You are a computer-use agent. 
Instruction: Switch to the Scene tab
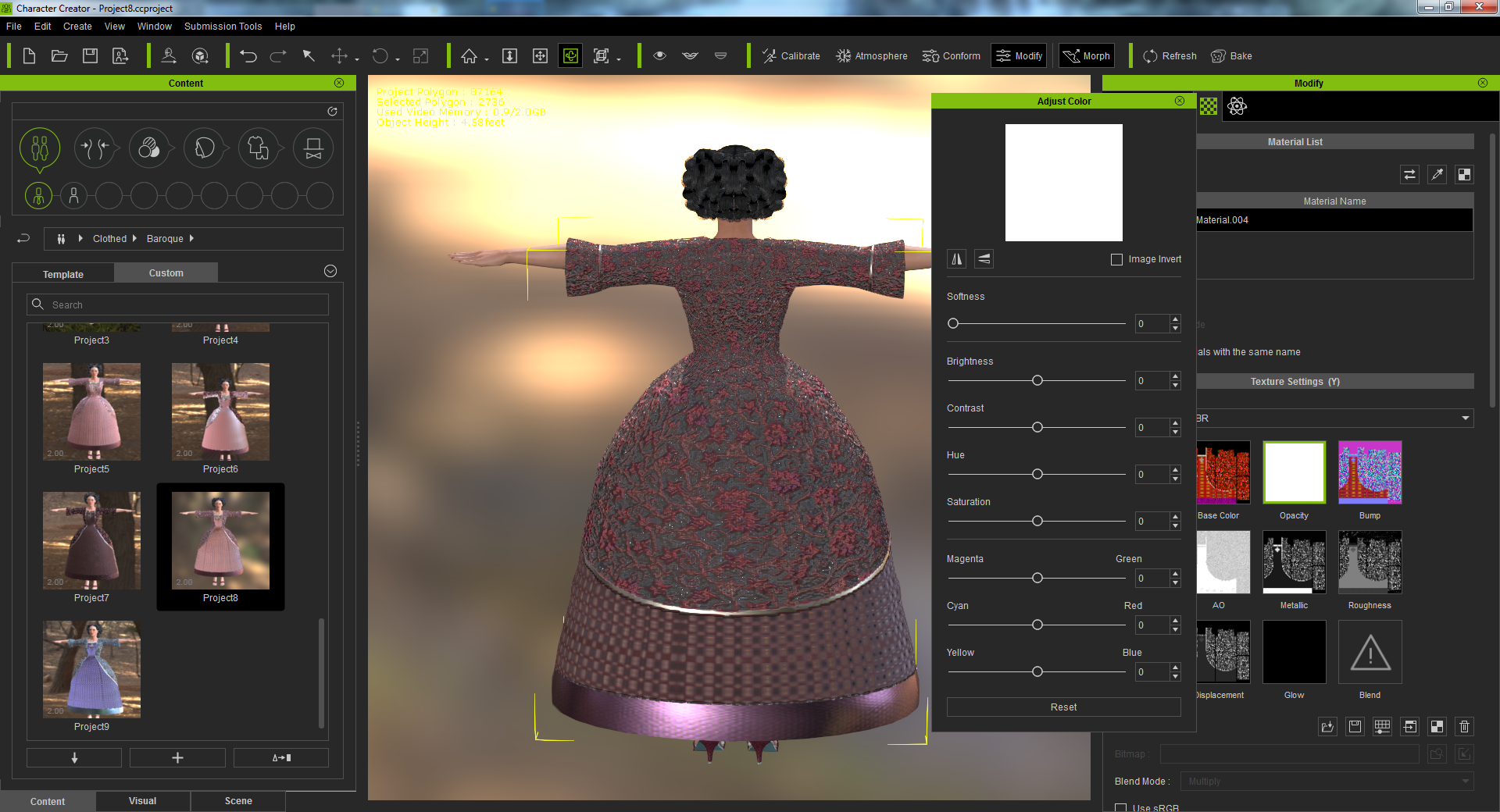tap(238, 801)
